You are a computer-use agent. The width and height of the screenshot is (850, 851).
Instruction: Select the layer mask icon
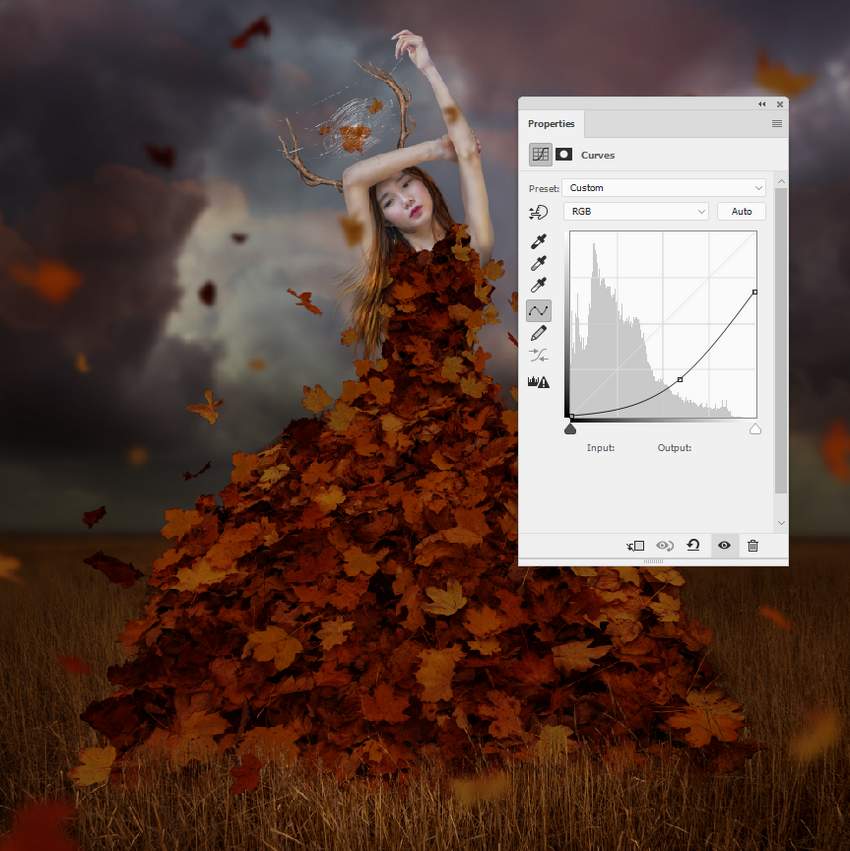click(563, 155)
